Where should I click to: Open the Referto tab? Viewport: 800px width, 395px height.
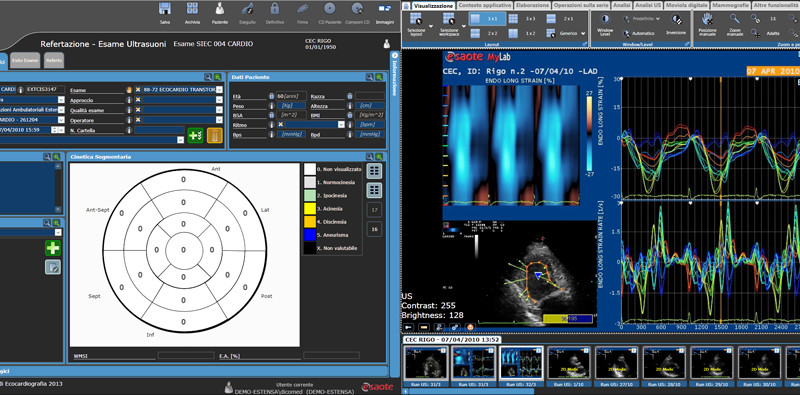pos(54,61)
